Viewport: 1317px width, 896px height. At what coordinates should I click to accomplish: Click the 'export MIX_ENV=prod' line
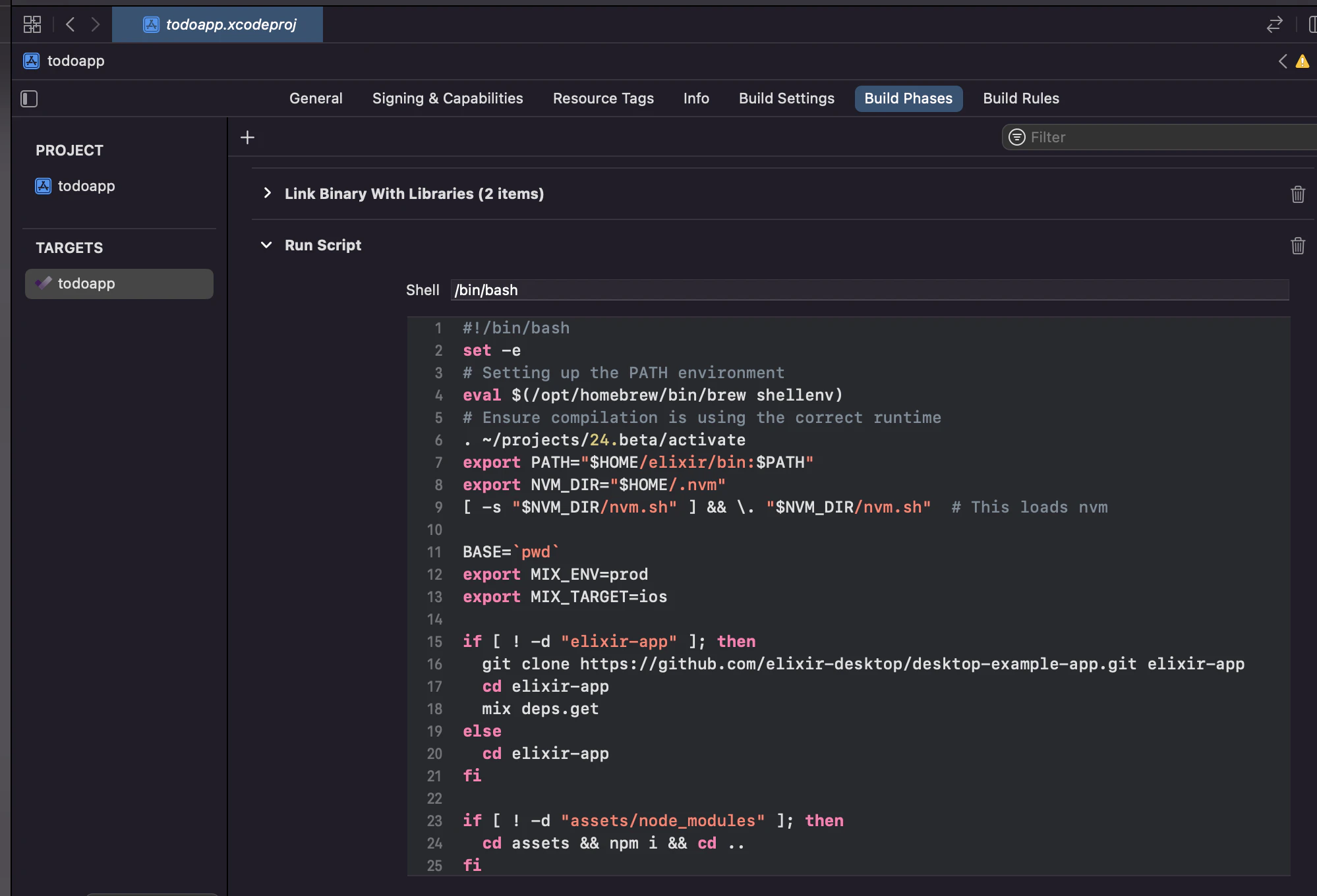tap(555, 574)
